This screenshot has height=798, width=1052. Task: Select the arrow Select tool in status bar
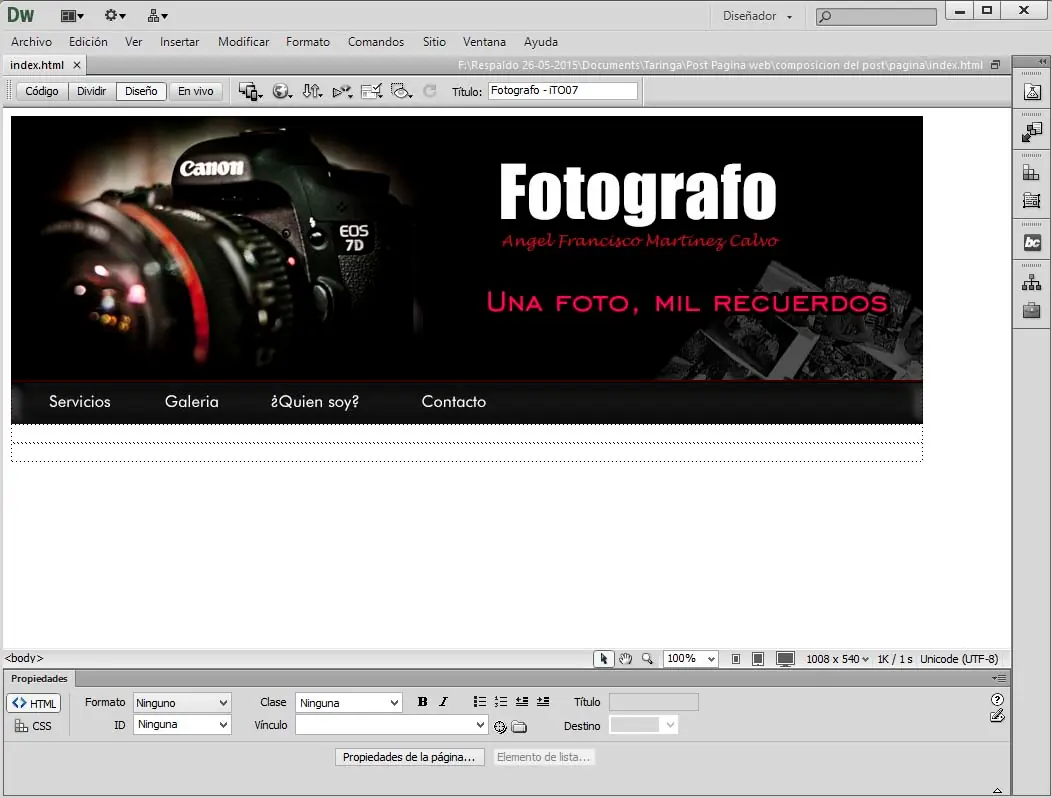point(603,659)
